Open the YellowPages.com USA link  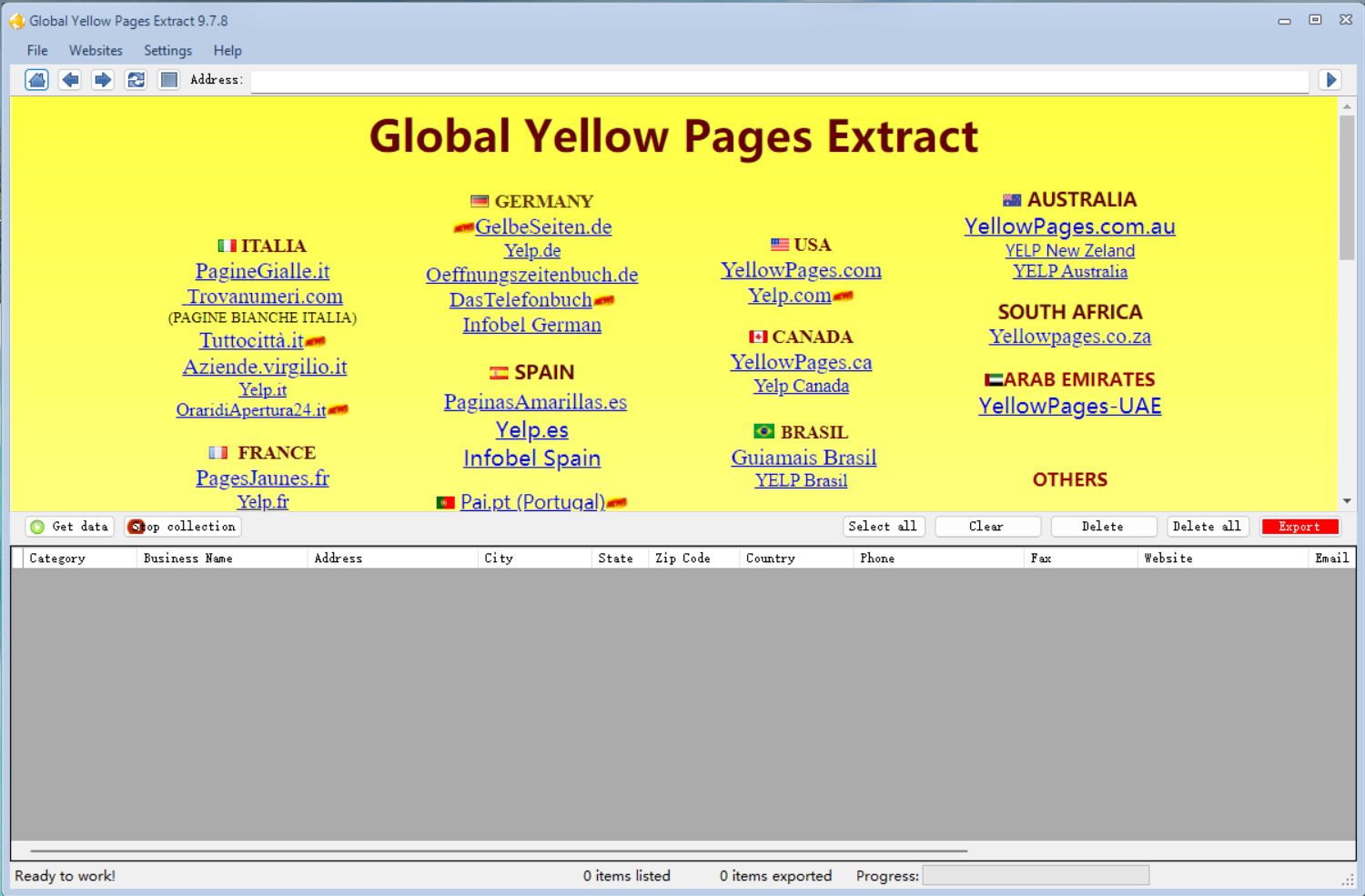coord(801,270)
